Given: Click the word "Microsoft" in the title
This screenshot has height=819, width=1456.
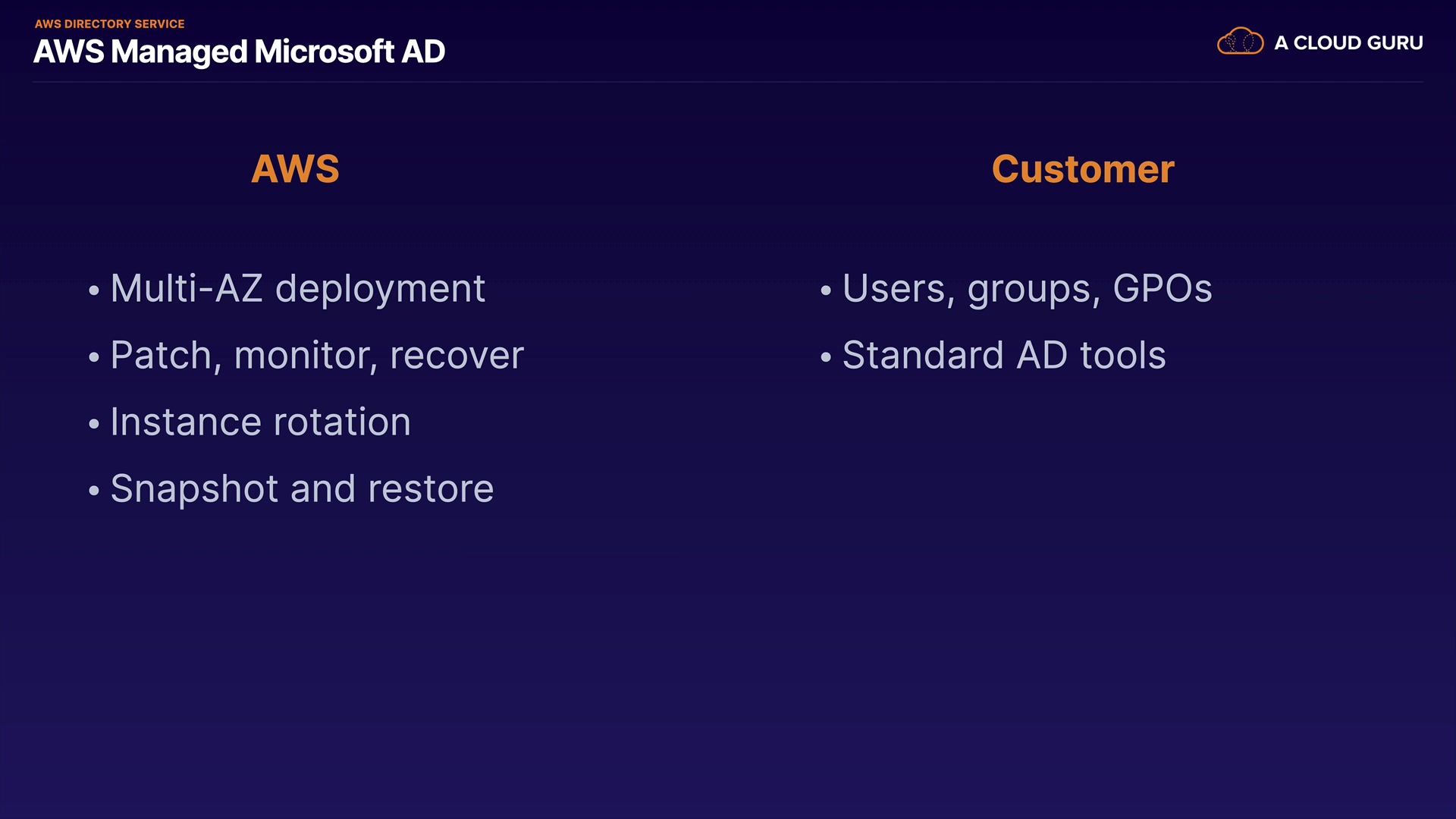Looking at the screenshot, I should click(x=324, y=52).
